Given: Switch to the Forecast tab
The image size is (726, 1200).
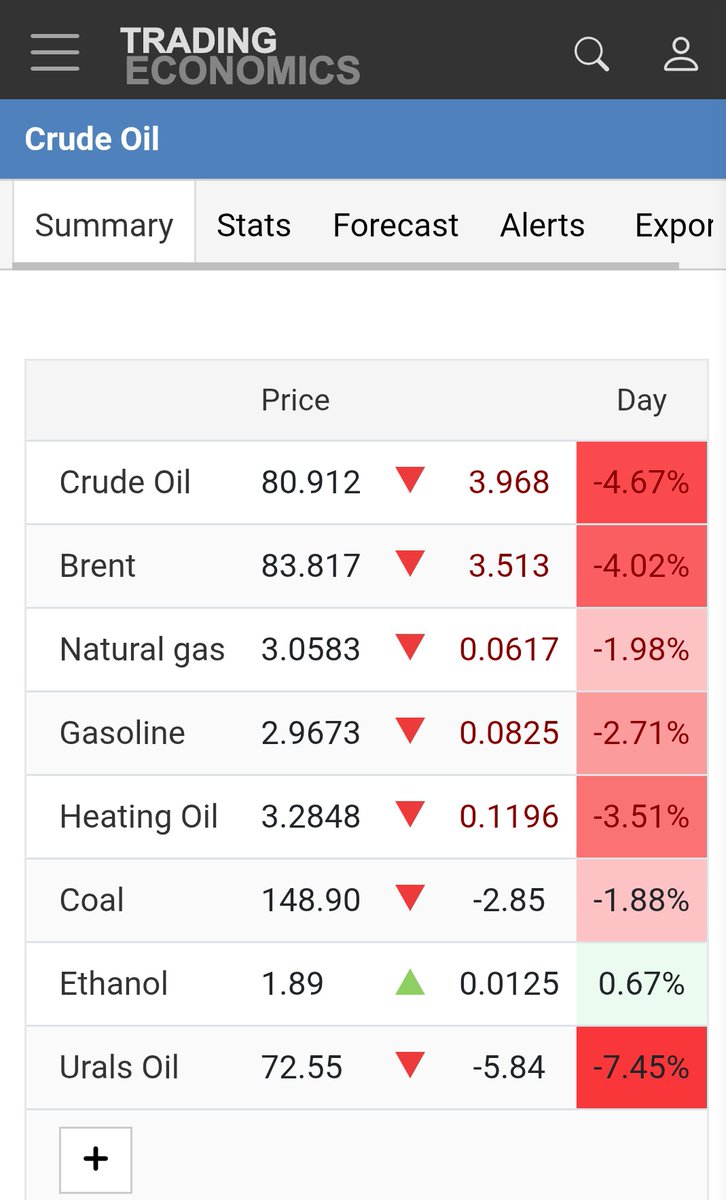Looking at the screenshot, I should point(396,225).
